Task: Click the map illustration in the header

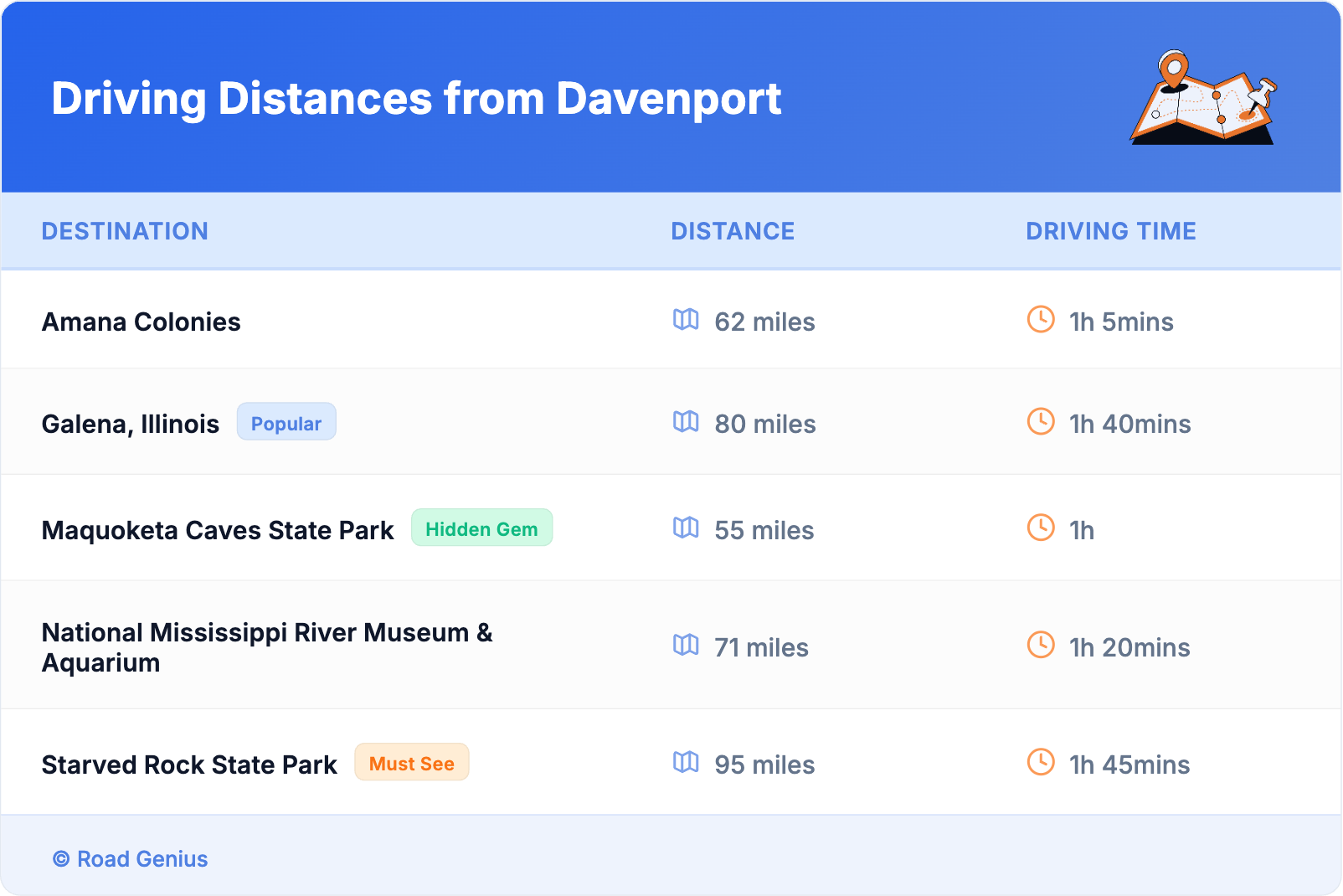Action: click(1203, 98)
